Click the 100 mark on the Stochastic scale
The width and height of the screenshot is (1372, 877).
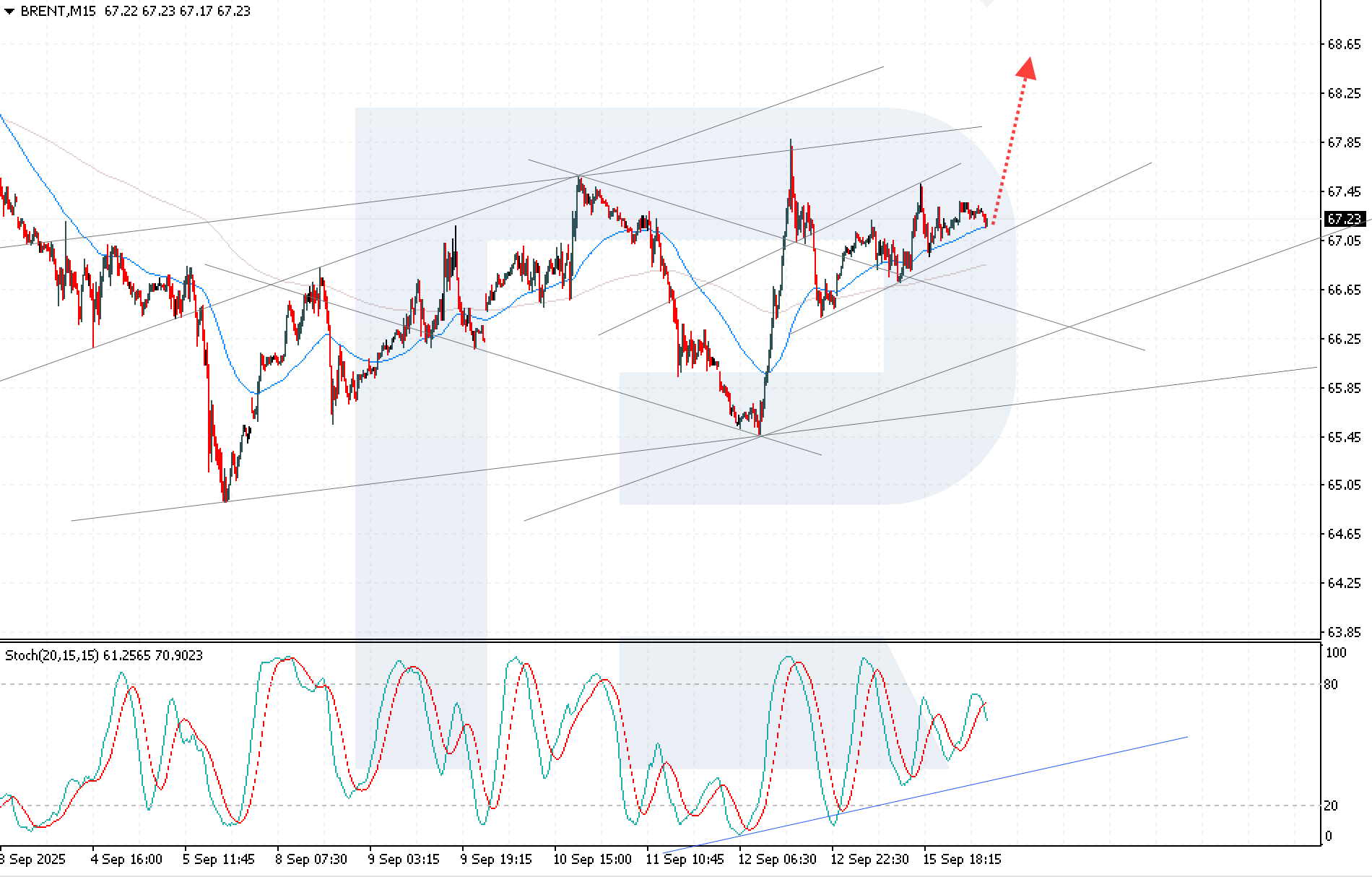(x=1337, y=653)
